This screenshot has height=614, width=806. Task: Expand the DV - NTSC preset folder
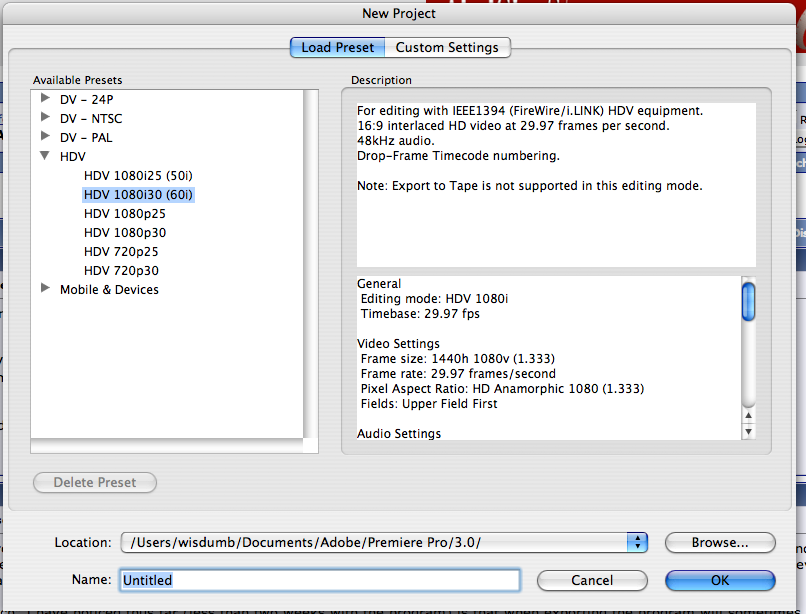[x=45, y=118]
